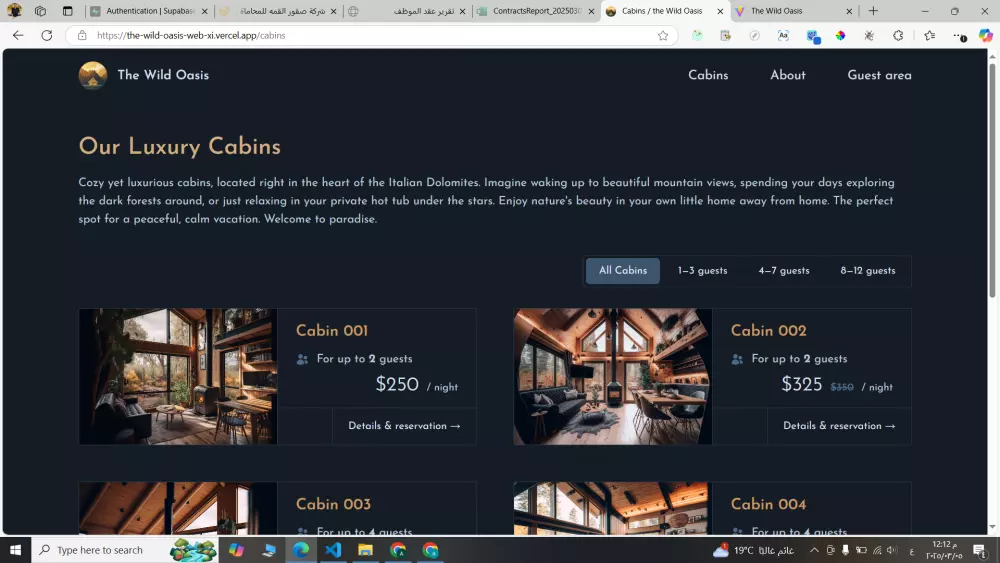This screenshot has width=1000, height=563.
Task: Open Copilot icon in Edge toolbar
Action: (986, 36)
